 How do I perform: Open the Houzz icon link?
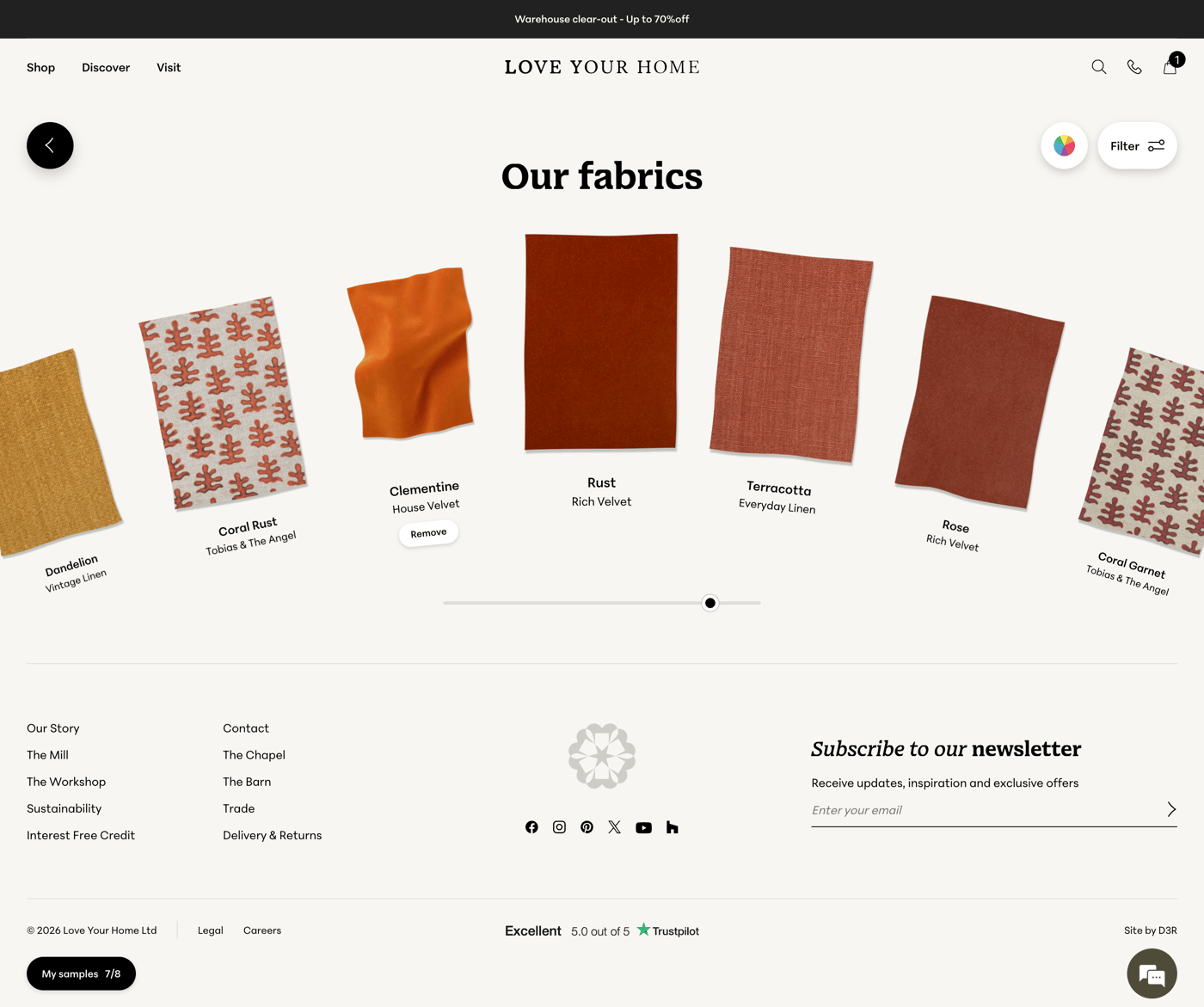(673, 827)
